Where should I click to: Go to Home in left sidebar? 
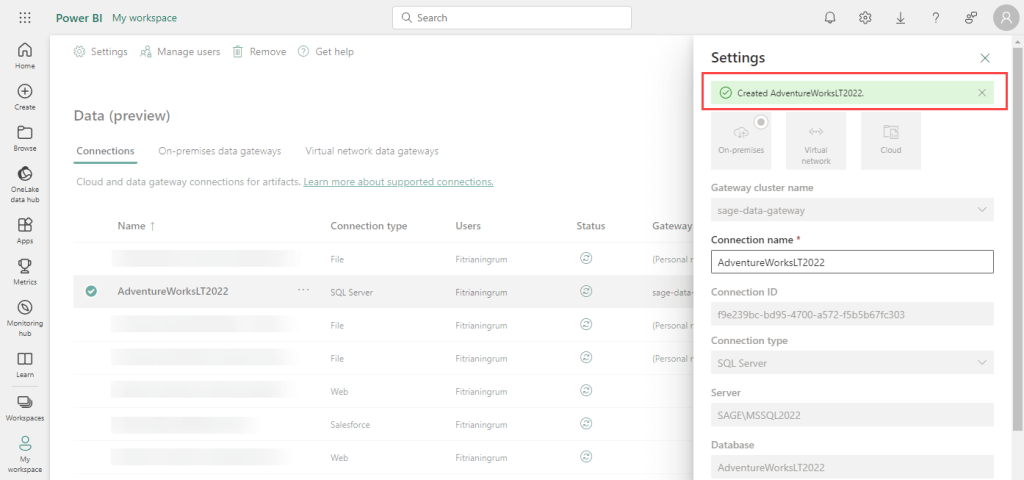(x=25, y=56)
